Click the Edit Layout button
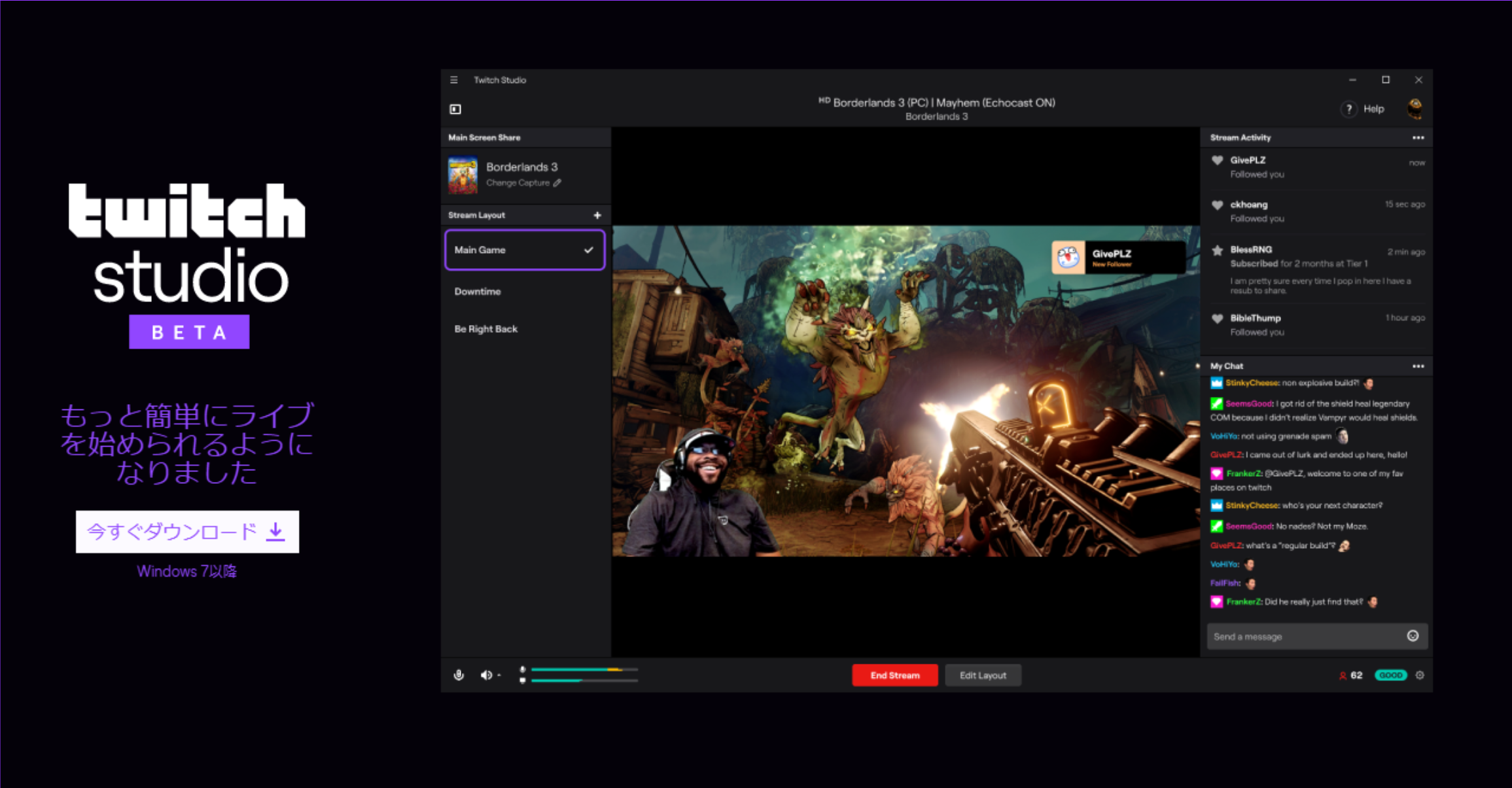The height and width of the screenshot is (788, 1512). 983,676
